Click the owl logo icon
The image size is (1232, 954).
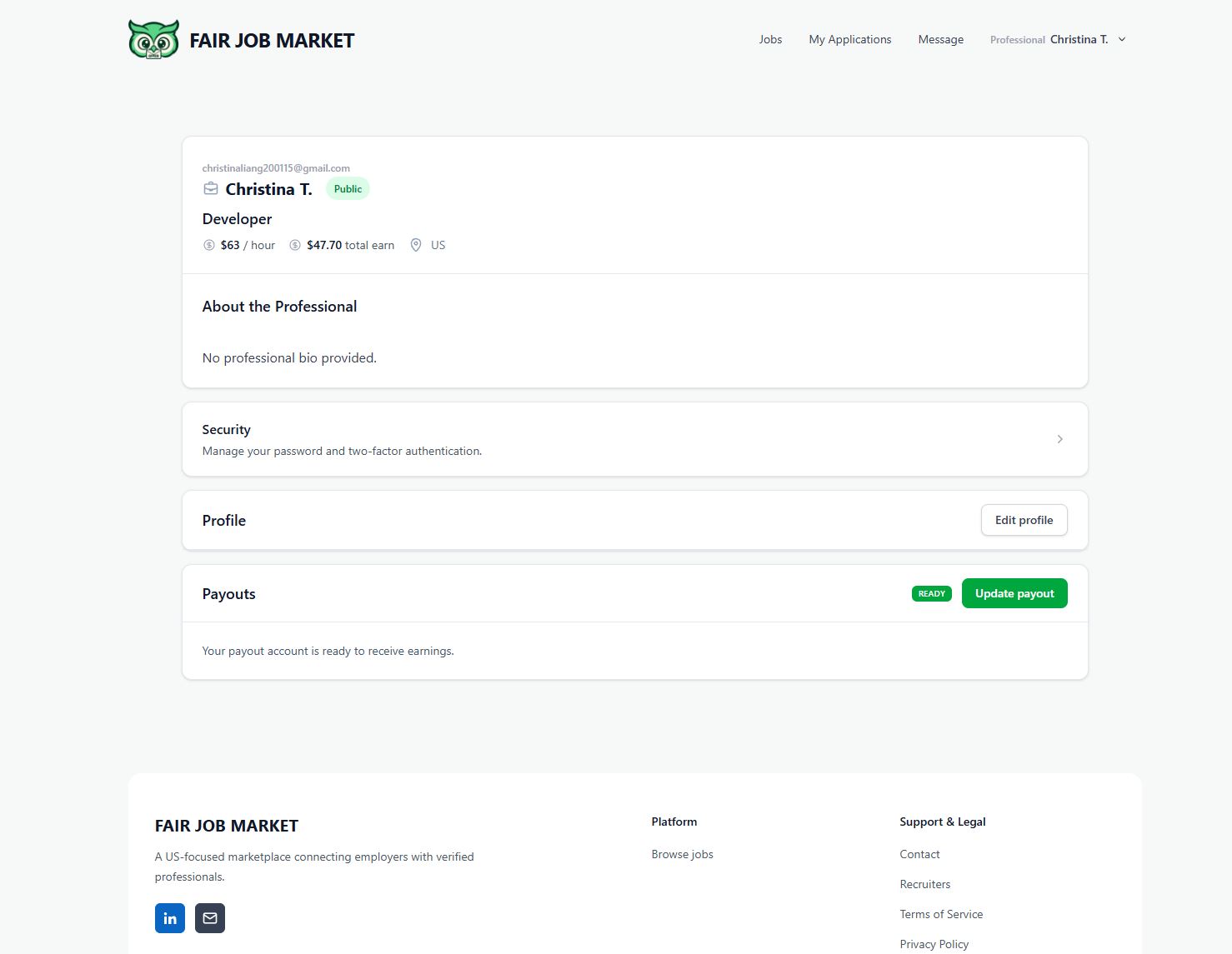(x=153, y=39)
